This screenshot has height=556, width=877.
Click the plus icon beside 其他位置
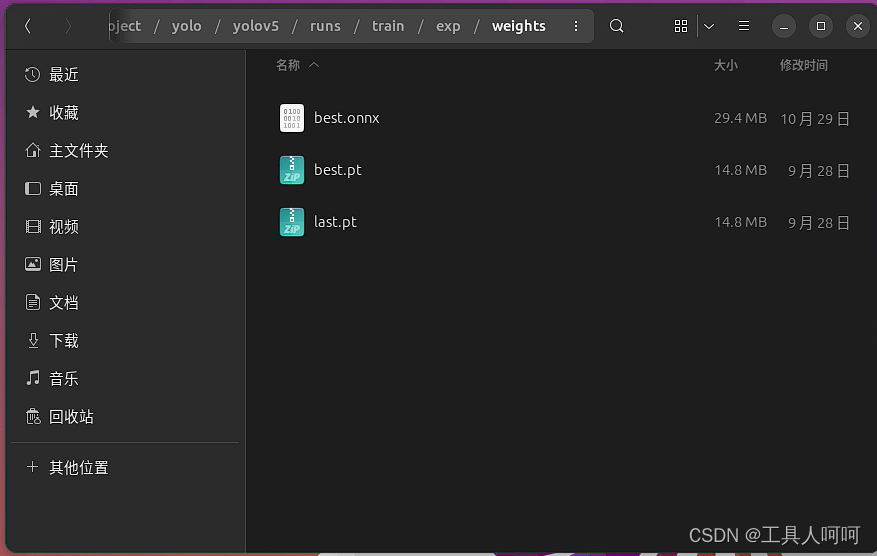(x=32, y=467)
